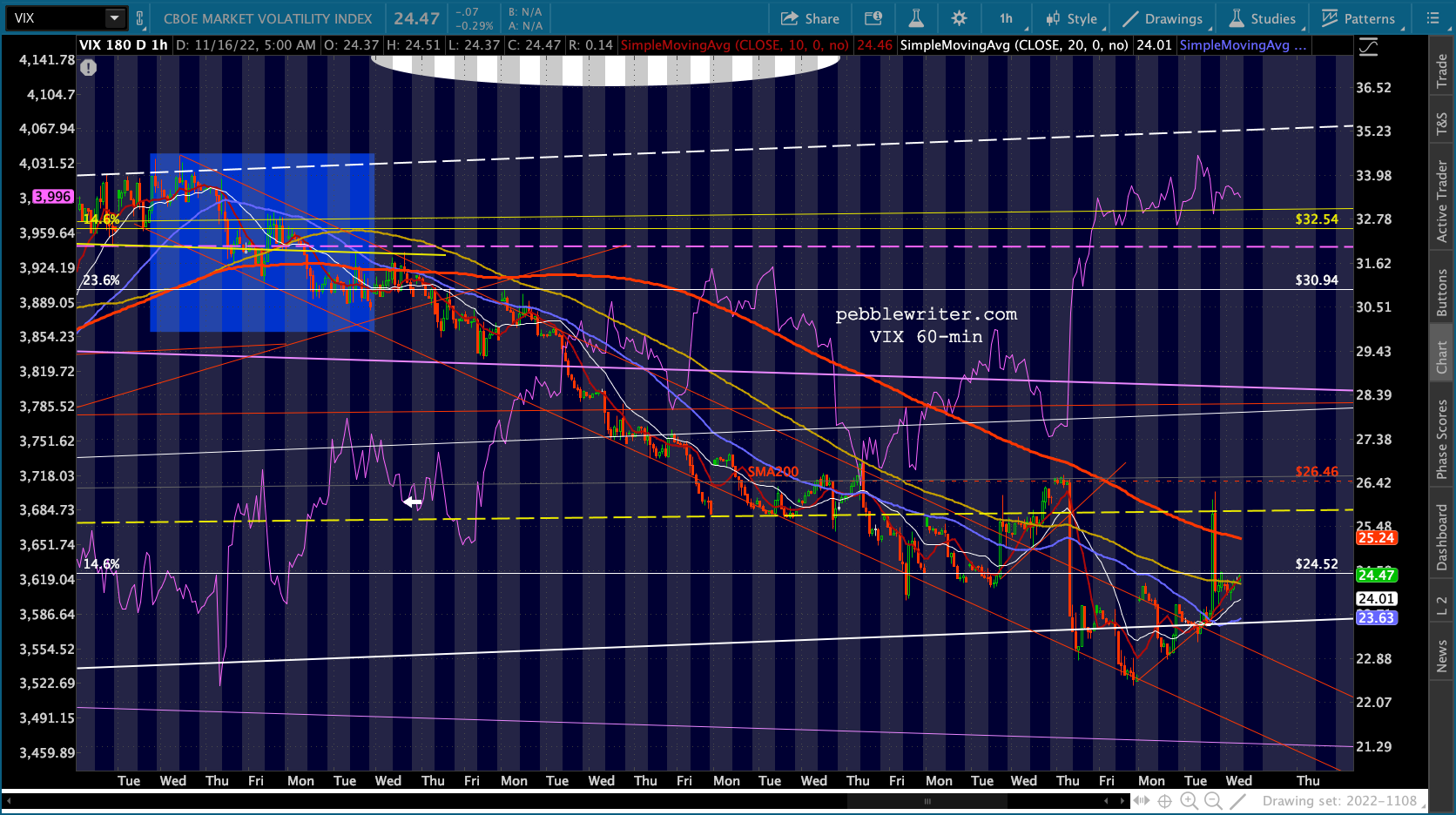Click the Share button
The image size is (1456, 815).
click(x=810, y=18)
